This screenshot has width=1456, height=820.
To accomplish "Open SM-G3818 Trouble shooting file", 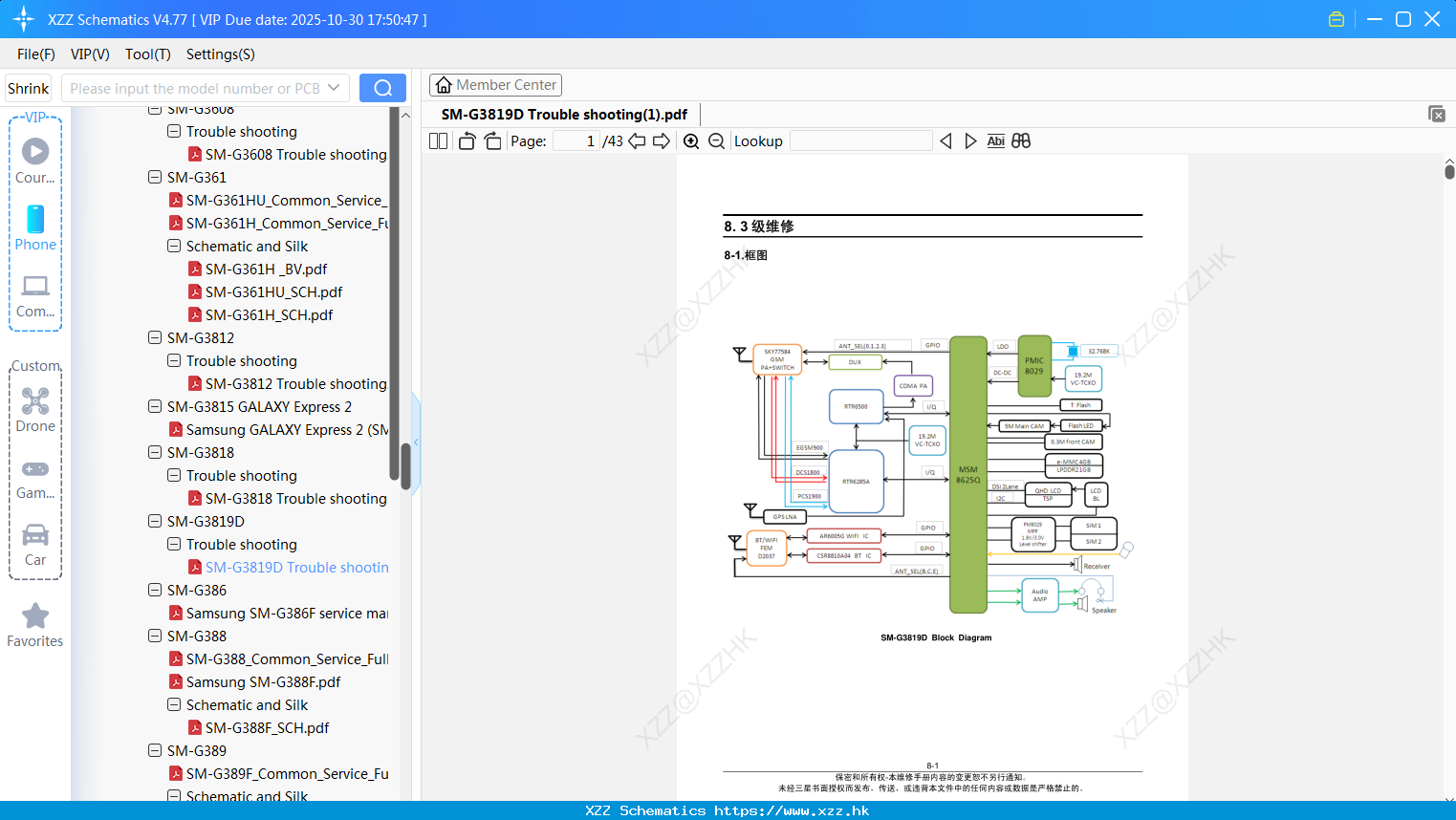I will 296,498.
